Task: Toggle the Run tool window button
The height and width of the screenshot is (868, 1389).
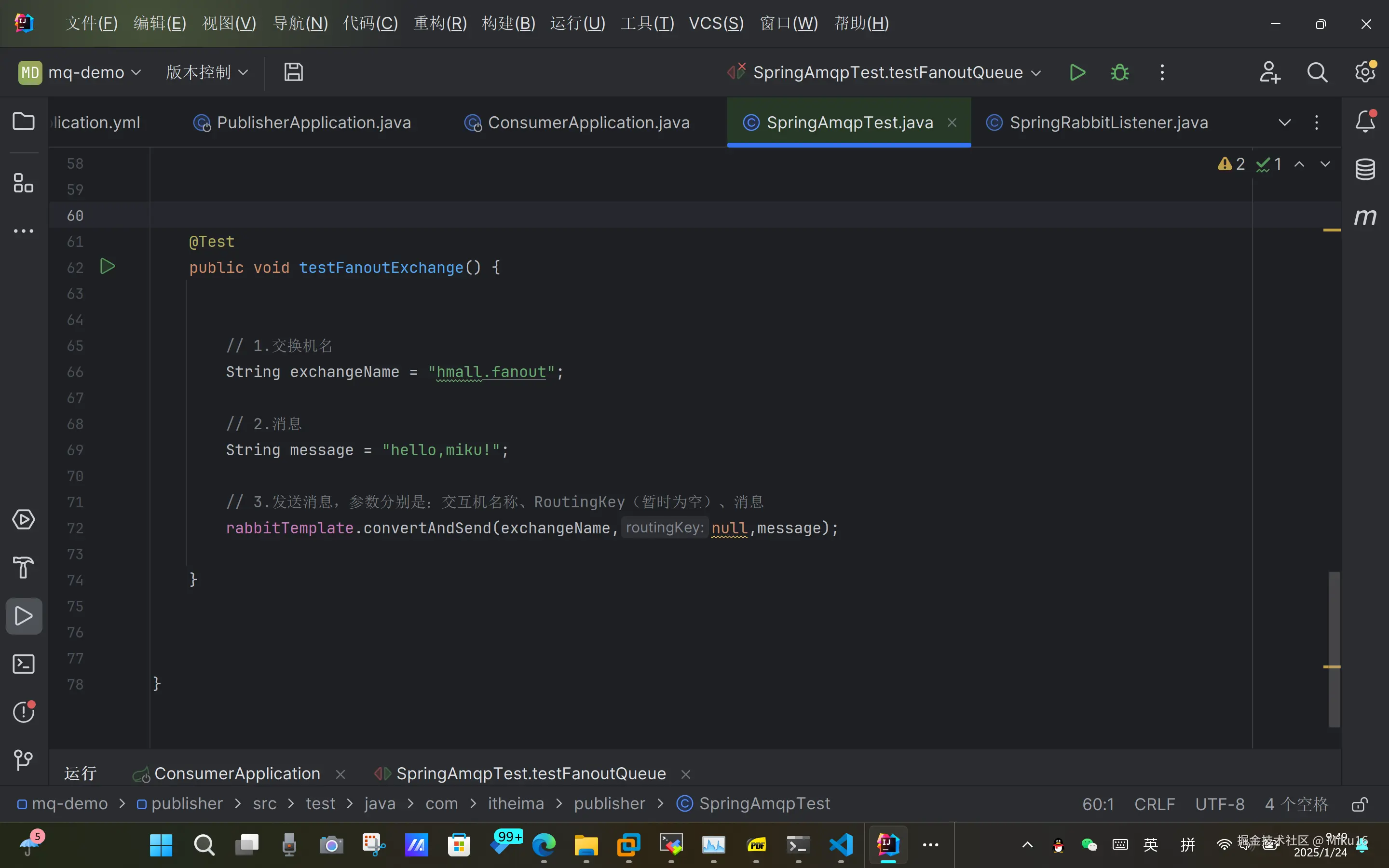Action: pyautogui.click(x=24, y=616)
